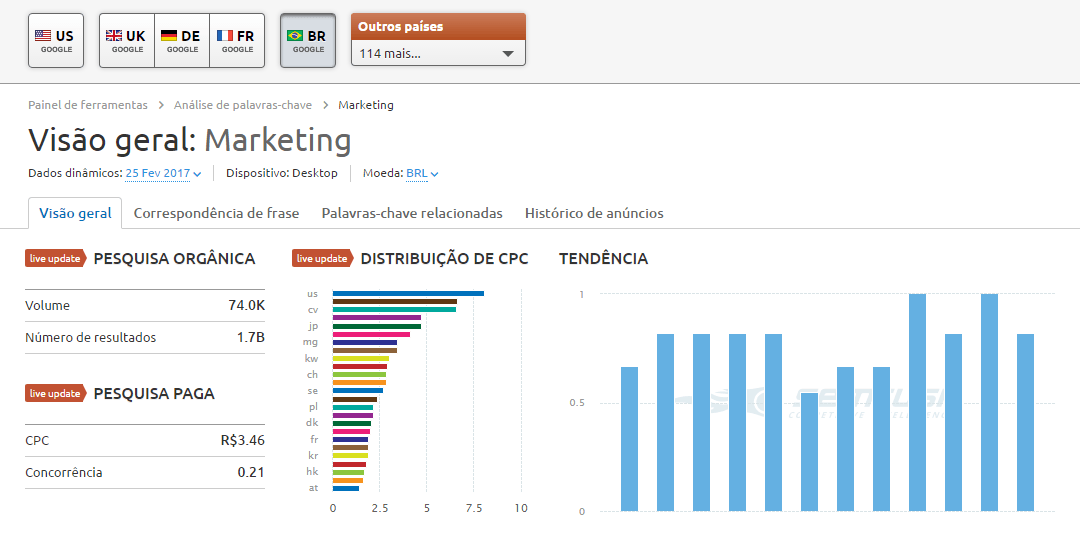The height and width of the screenshot is (536, 1080).
Task: Click the CPC value R$3.46
Action: click(242, 440)
